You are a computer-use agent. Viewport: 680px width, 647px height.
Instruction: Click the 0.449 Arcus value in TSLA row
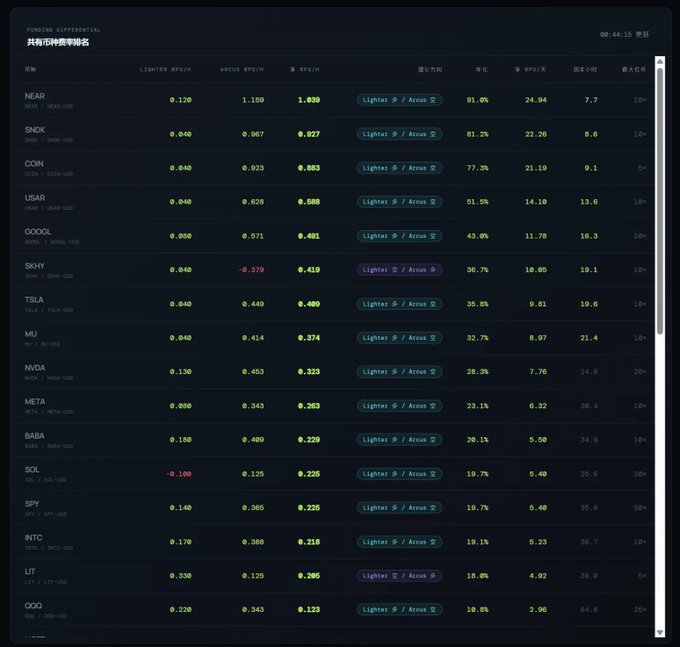253,304
